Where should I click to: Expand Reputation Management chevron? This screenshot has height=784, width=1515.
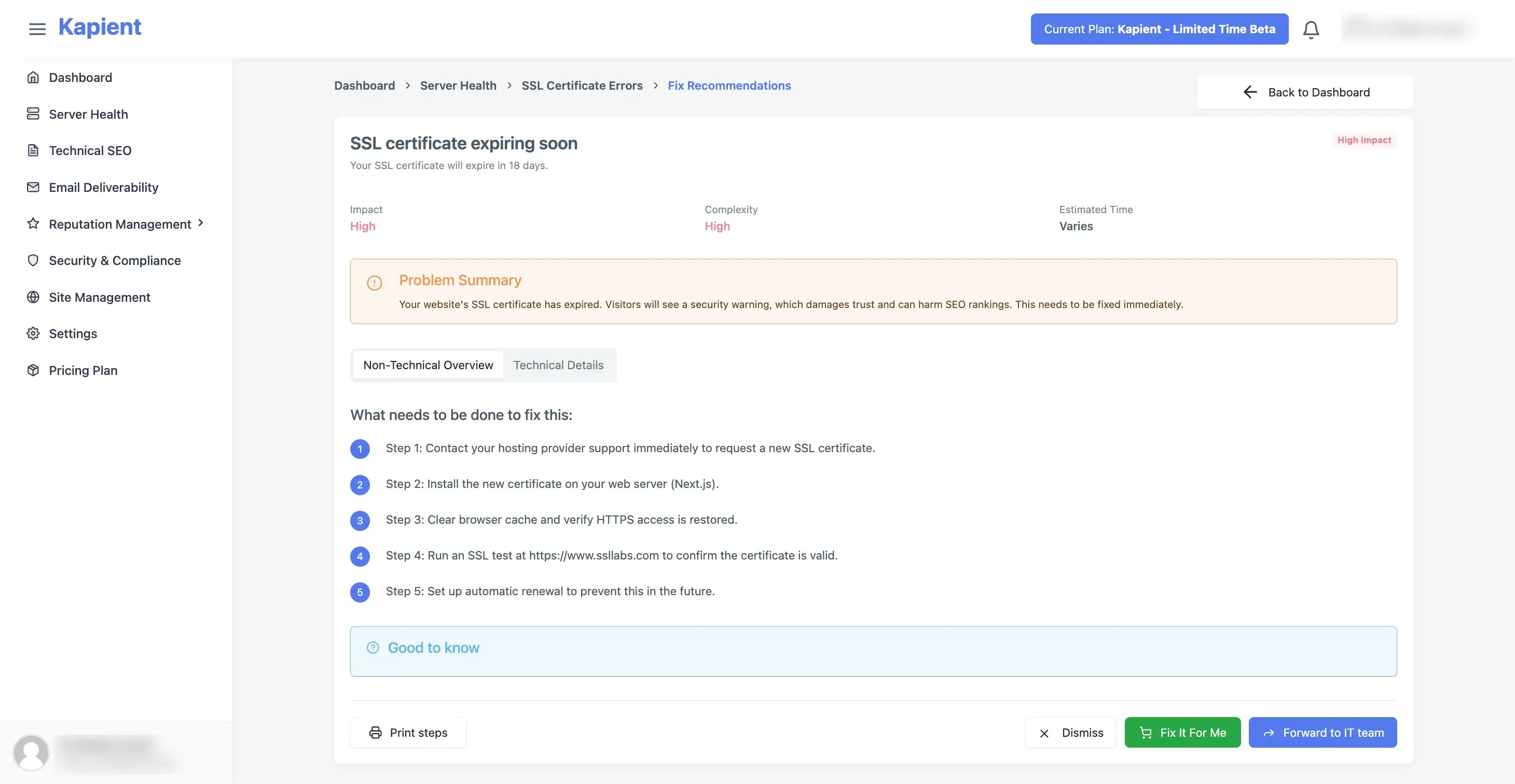[201, 223]
